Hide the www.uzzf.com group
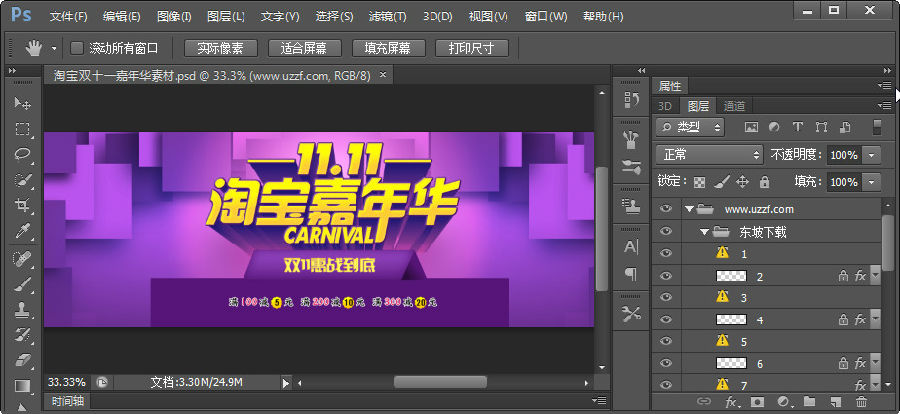 (666, 209)
